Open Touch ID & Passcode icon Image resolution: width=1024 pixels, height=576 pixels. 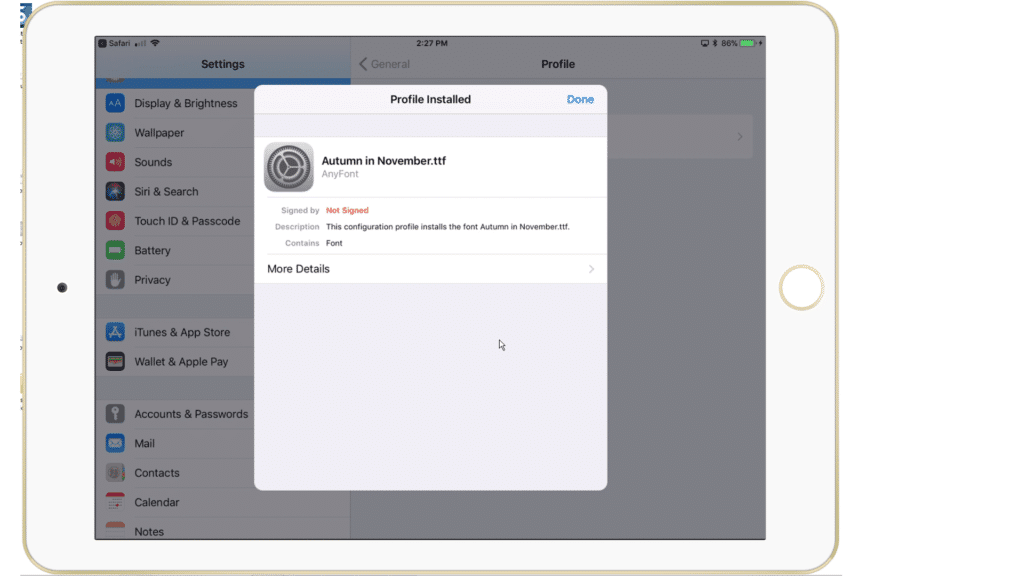pos(115,221)
